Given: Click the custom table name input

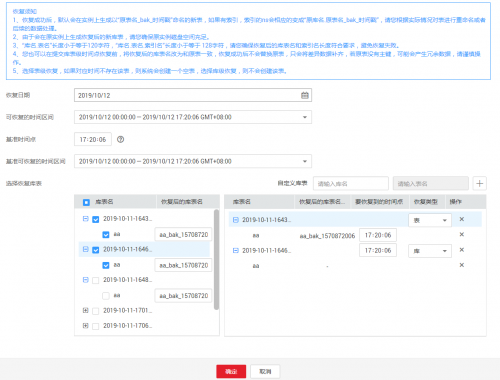Looking at the screenshot, I should [x=431, y=183].
